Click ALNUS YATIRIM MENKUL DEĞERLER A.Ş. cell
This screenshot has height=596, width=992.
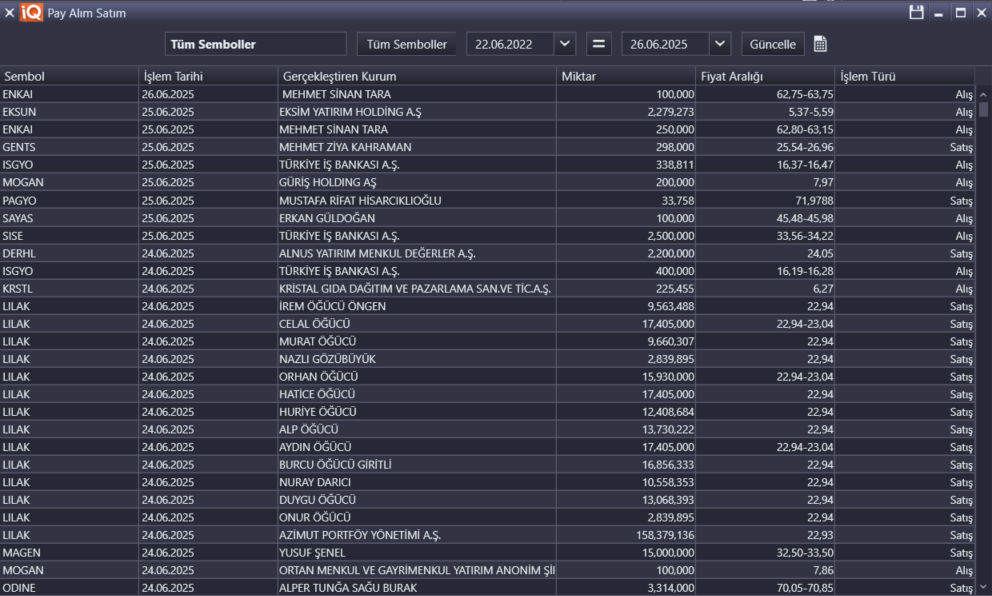(417, 253)
